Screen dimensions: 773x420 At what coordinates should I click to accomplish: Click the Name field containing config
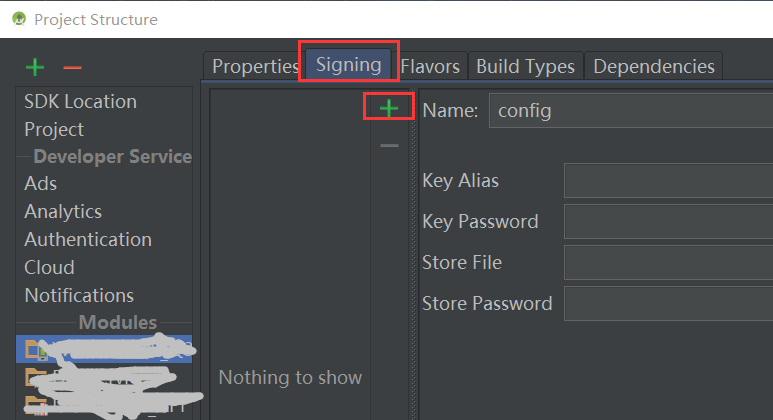[x=630, y=111]
